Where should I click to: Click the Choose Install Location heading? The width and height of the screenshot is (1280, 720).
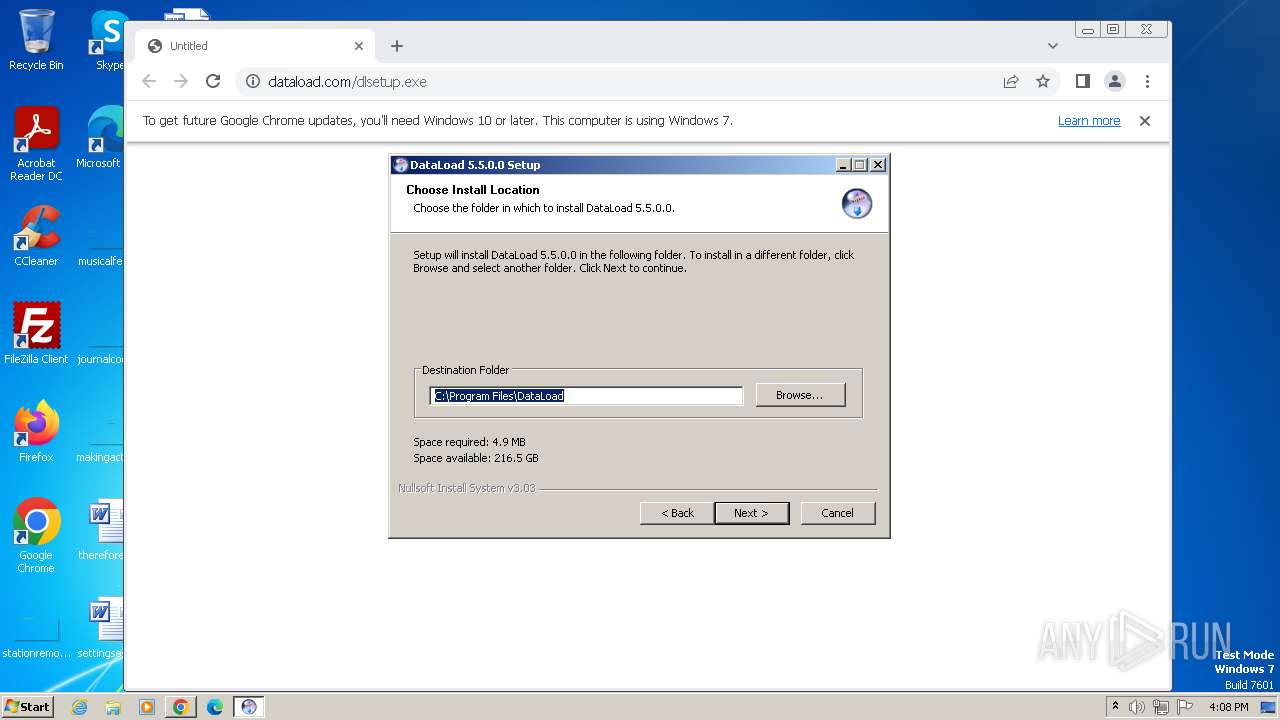point(473,190)
